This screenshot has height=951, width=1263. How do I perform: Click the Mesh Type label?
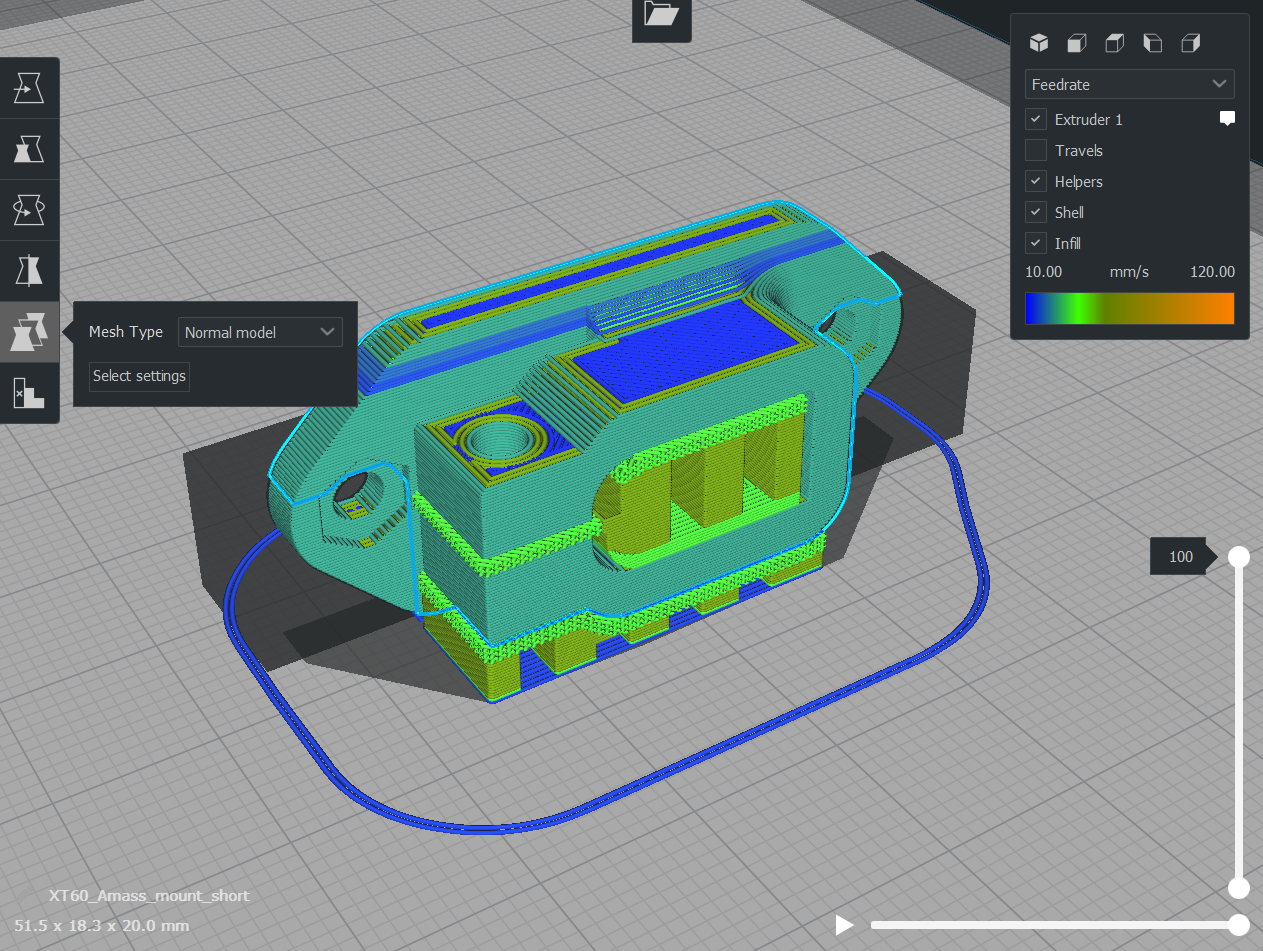(126, 332)
